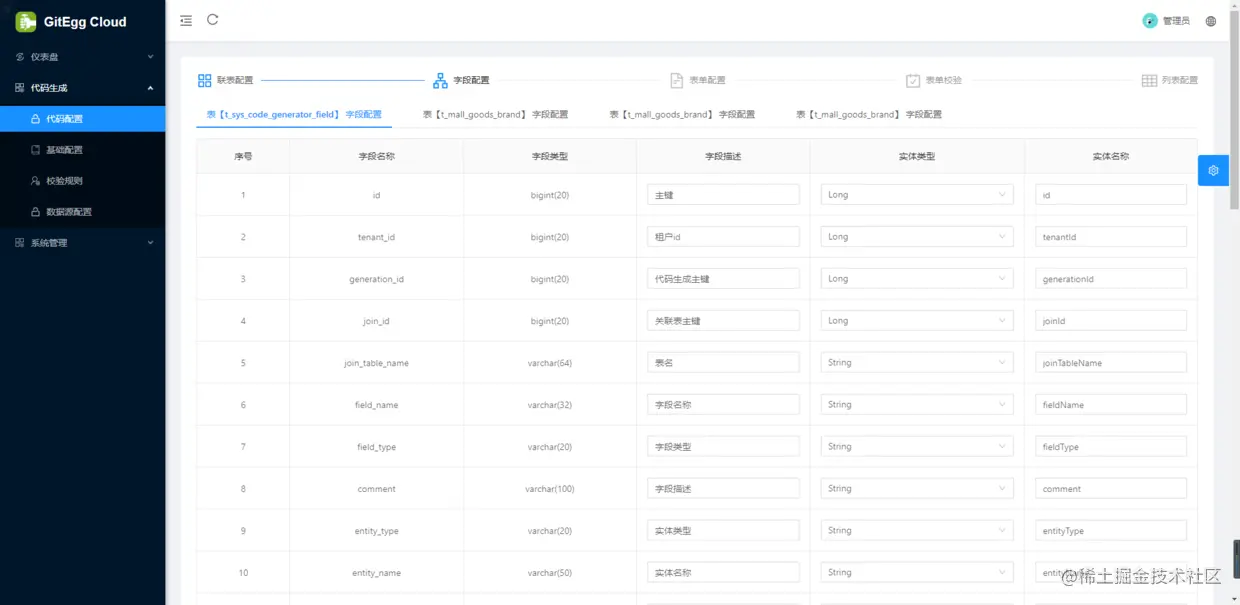Select the 字段配置 step icon
Screen dimensions: 1240x605
click(441, 80)
